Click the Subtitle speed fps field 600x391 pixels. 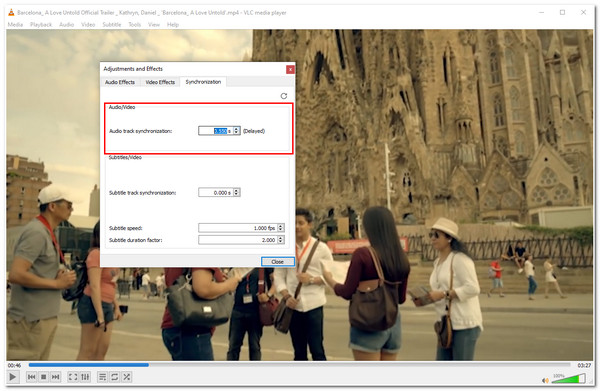[238, 228]
